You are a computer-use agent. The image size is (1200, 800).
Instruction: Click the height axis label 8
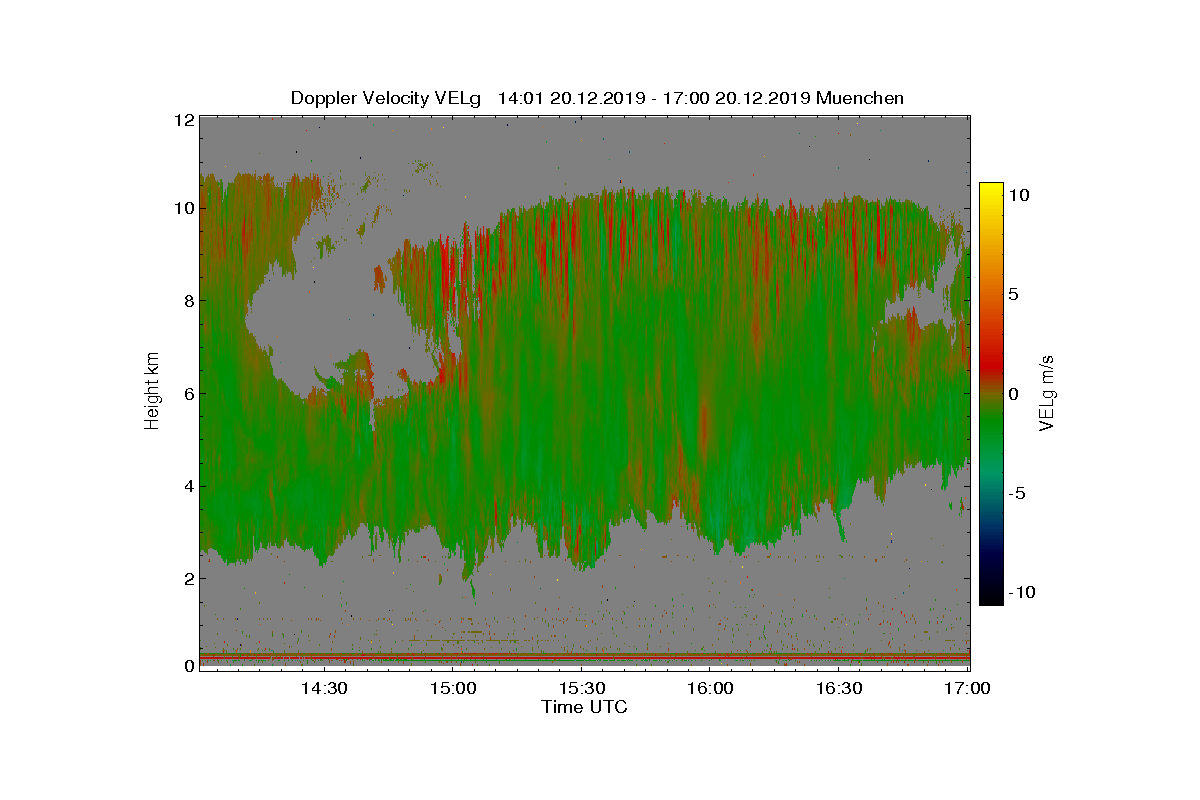[188, 300]
